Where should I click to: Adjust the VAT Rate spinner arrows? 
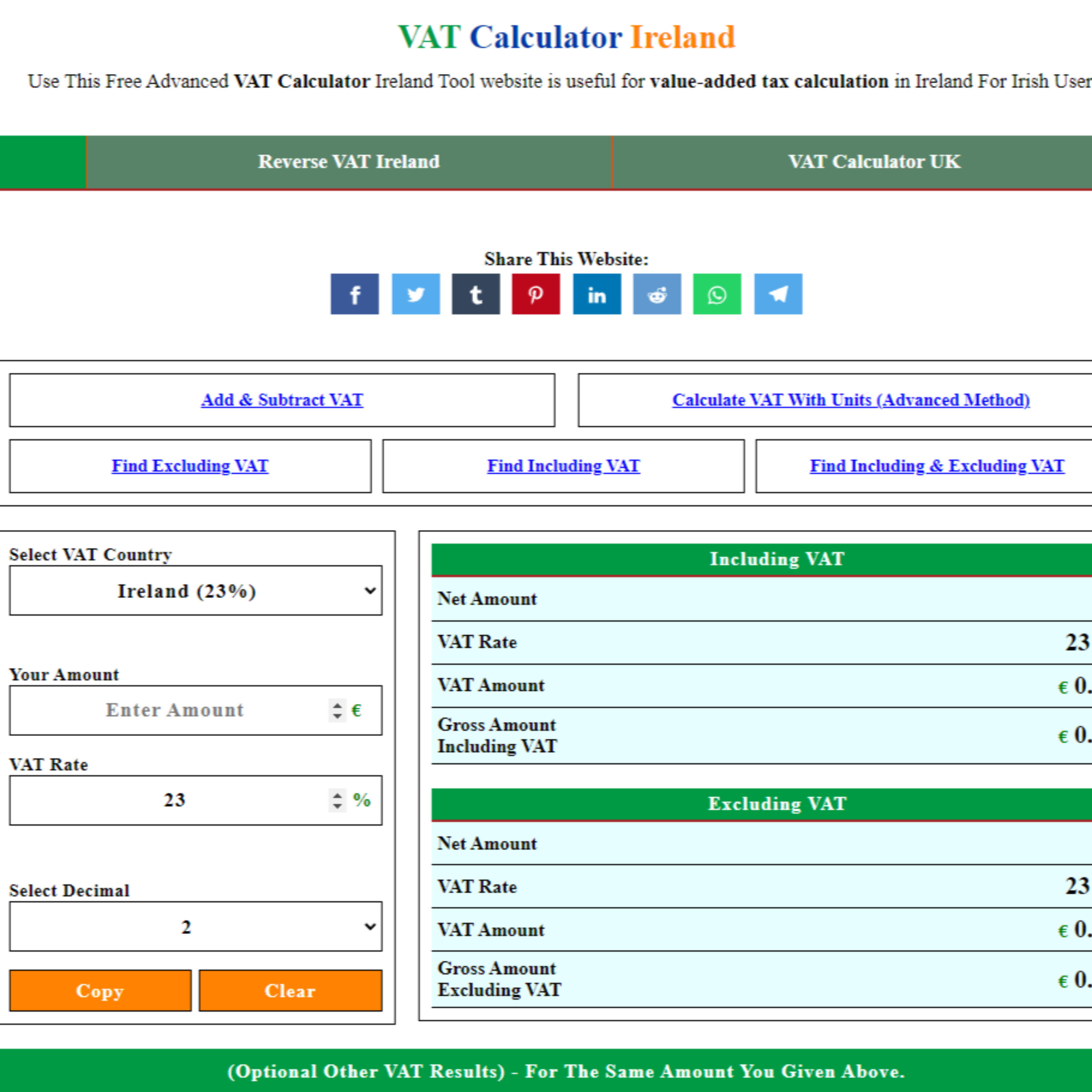337,800
